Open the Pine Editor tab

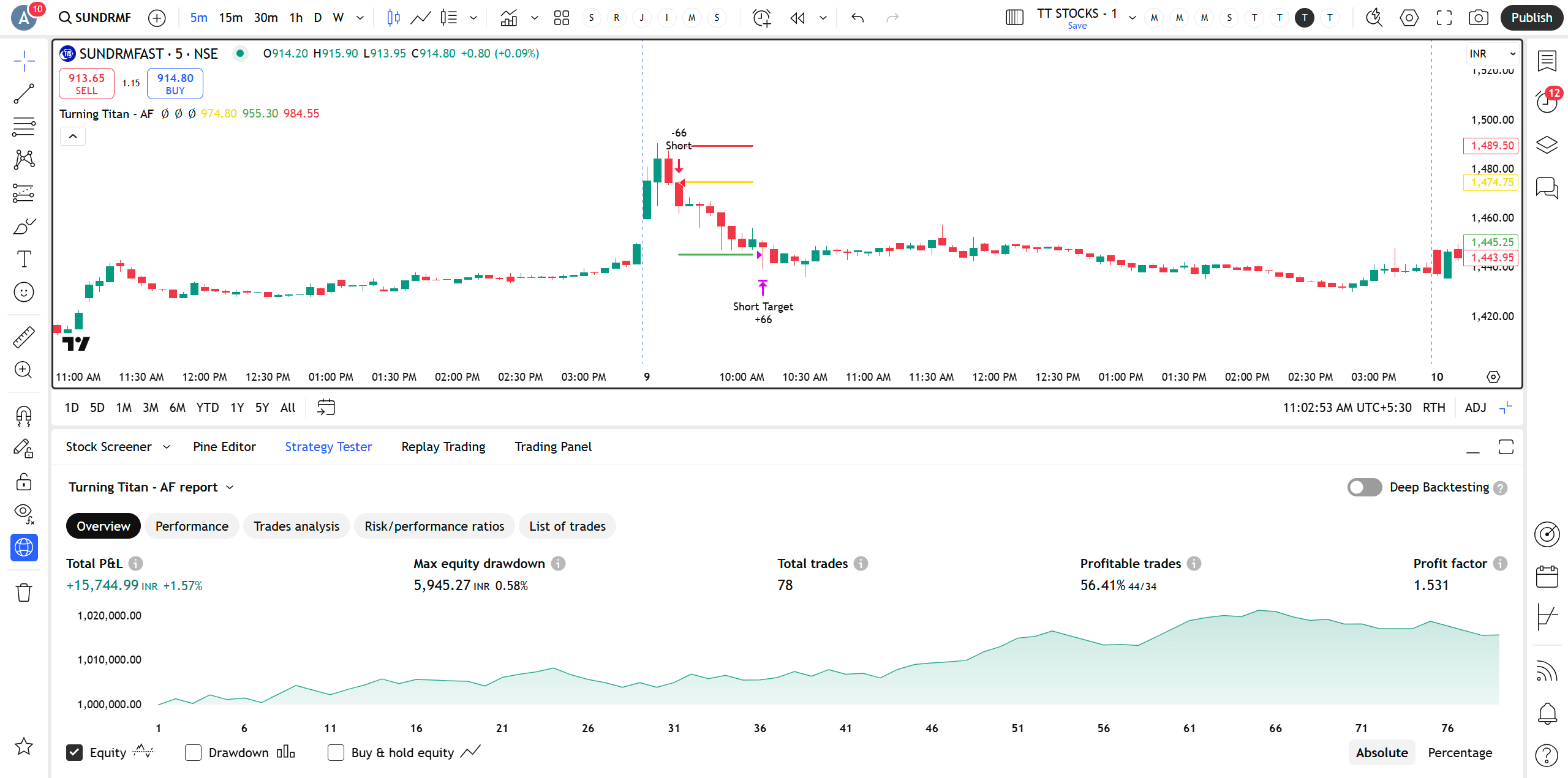point(224,447)
